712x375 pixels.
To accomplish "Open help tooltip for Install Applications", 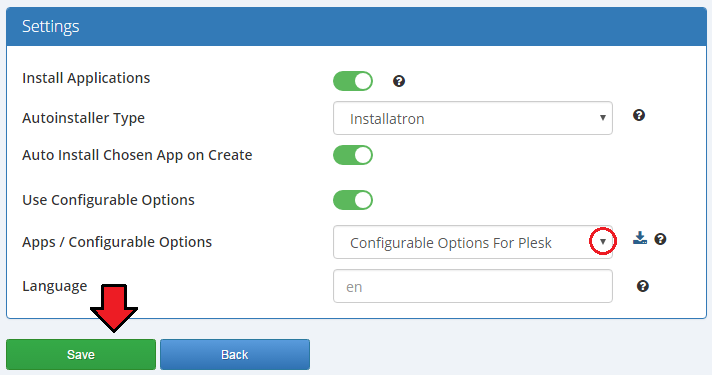I will [x=399, y=81].
